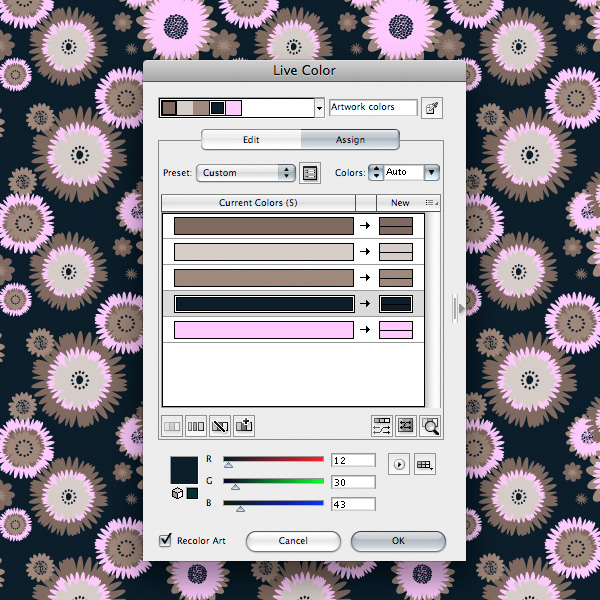Click the find color in artwork magnifier
Image resolution: width=600 pixels, height=600 pixels.
[430, 426]
